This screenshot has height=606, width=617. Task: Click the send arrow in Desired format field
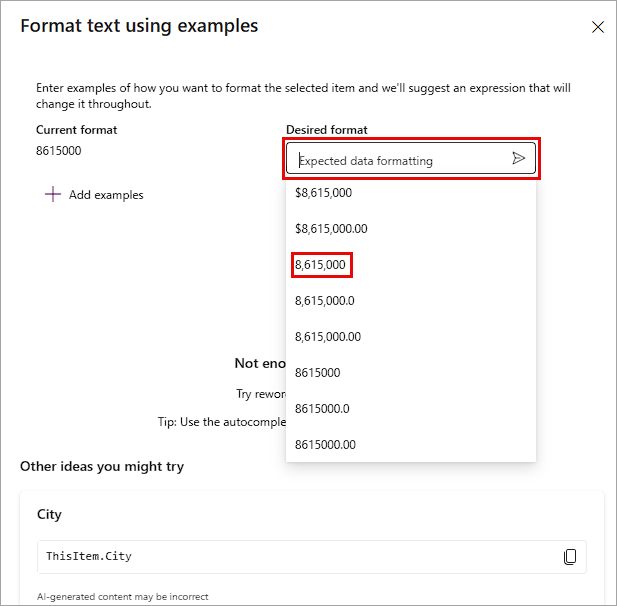point(518,158)
